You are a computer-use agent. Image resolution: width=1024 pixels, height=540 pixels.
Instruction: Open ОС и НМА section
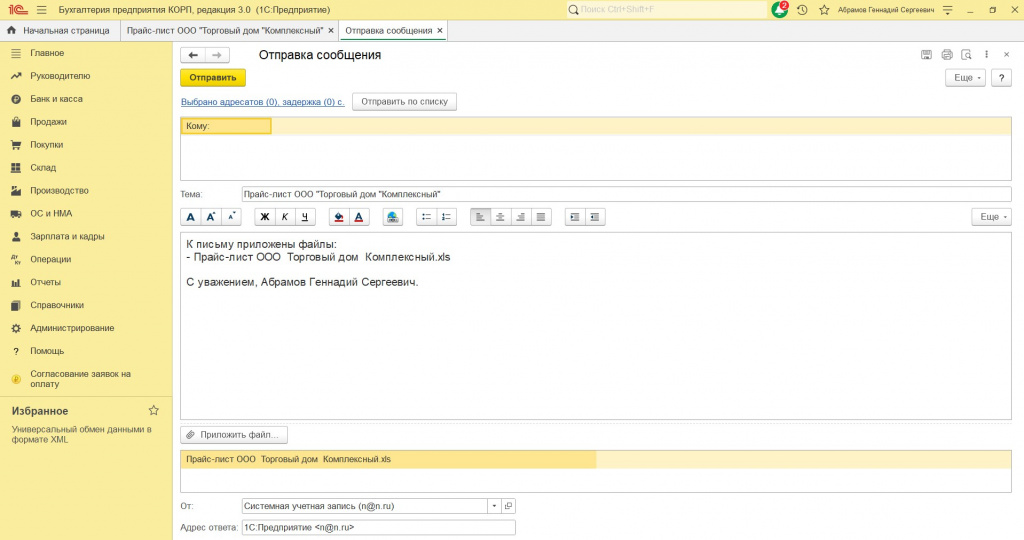(51, 214)
